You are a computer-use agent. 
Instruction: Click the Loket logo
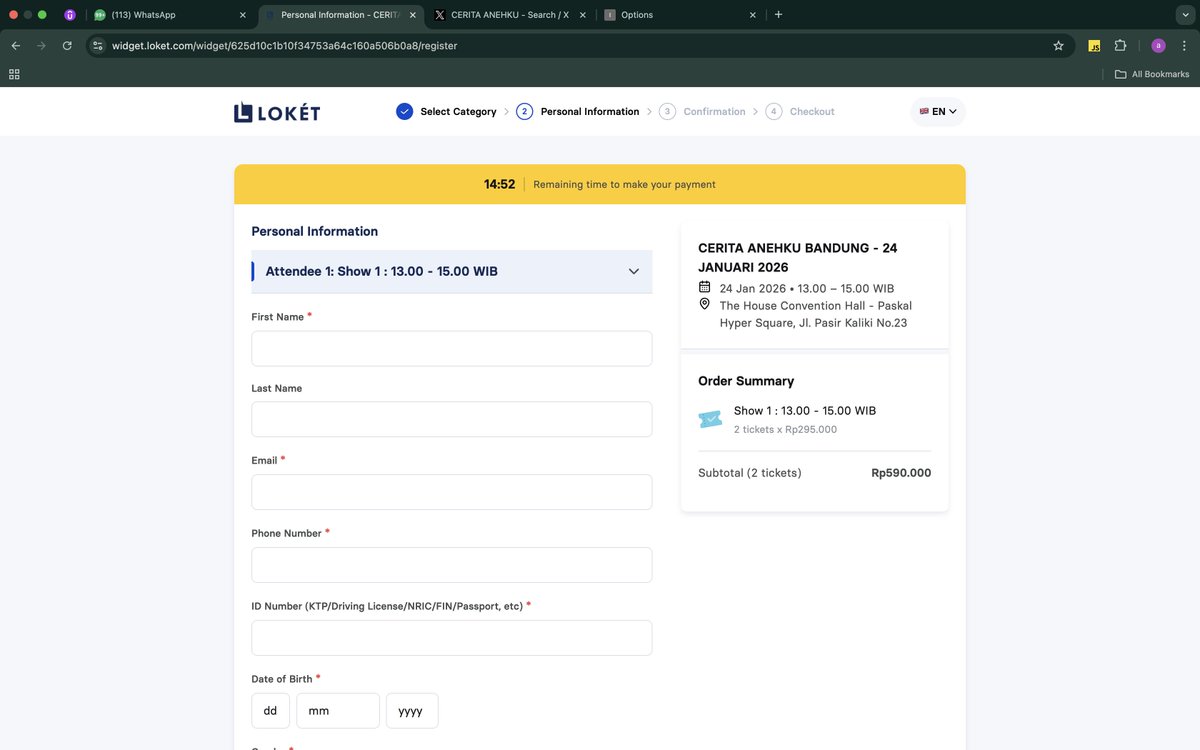click(x=277, y=112)
